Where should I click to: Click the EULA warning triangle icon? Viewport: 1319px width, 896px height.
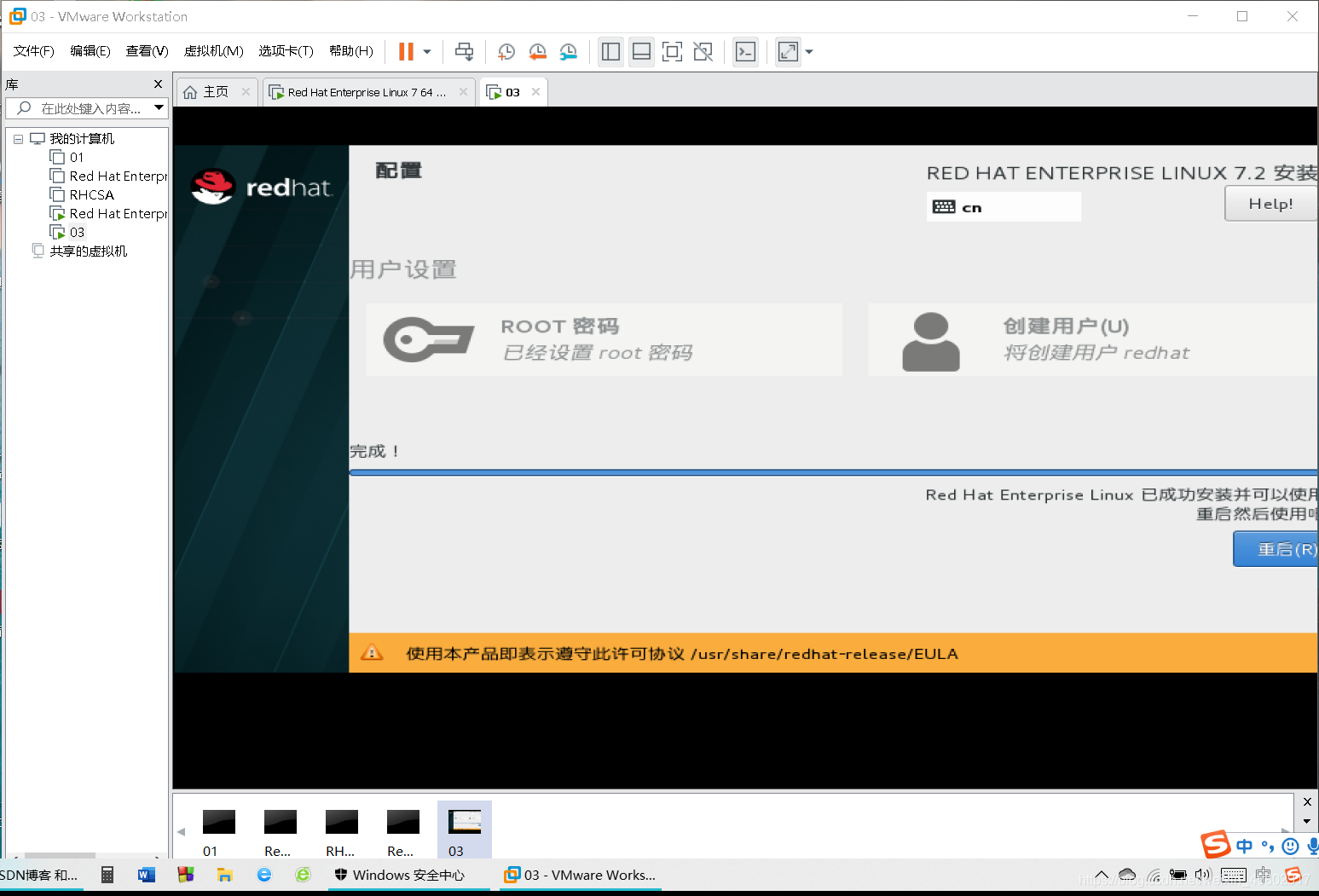[x=372, y=653]
